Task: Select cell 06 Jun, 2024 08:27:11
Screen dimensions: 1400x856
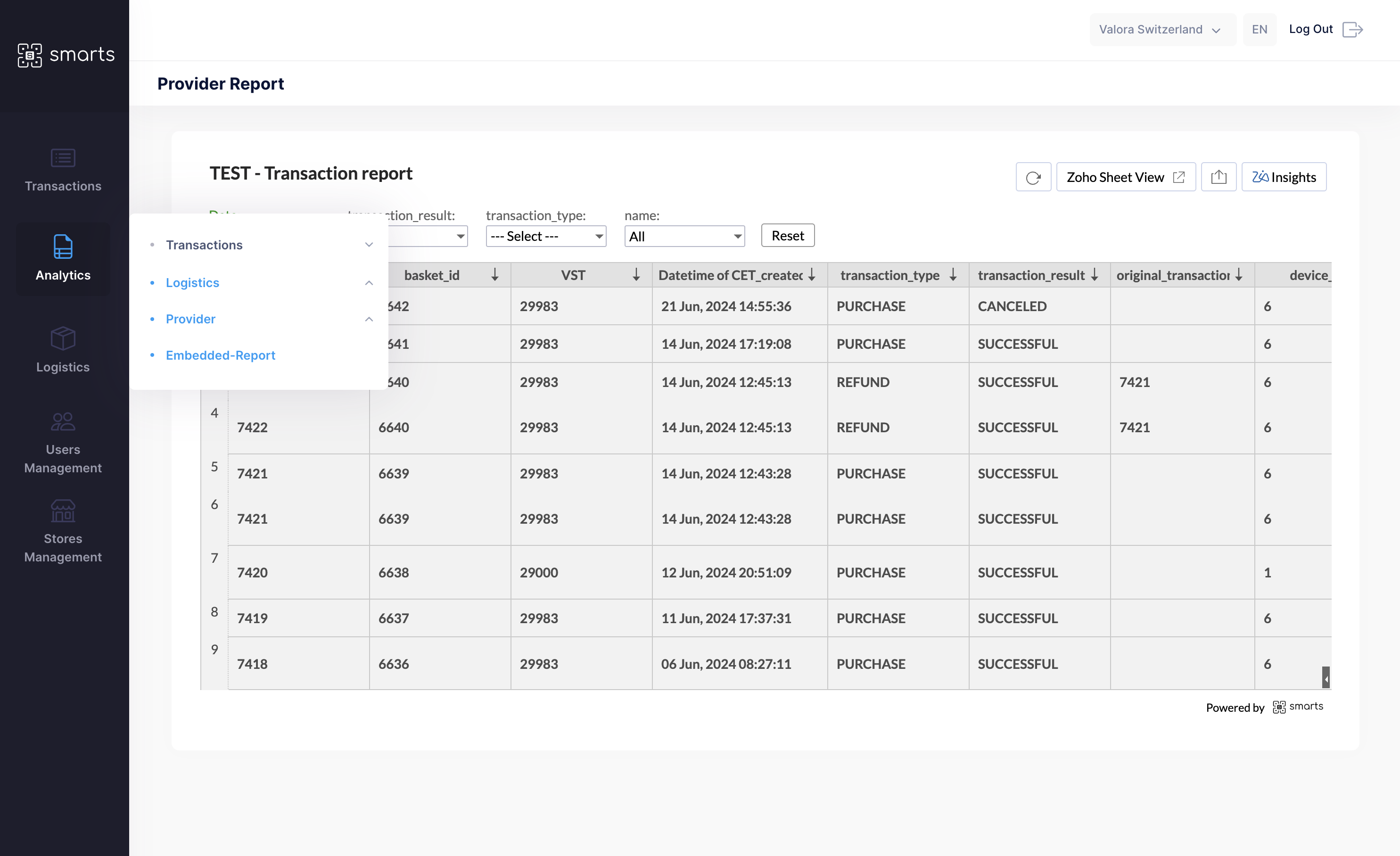Action: coord(739,663)
